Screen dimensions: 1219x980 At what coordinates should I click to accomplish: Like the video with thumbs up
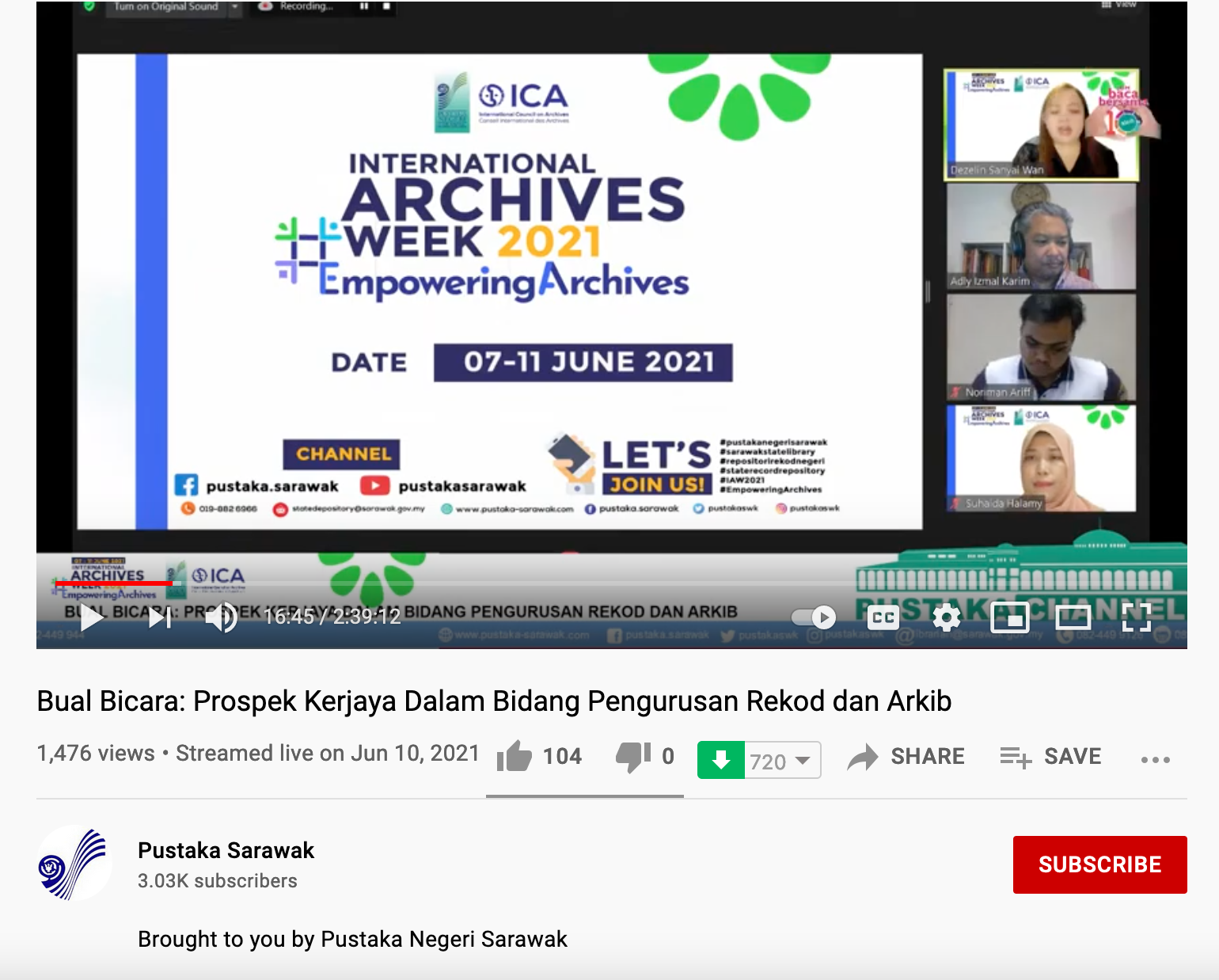click(x=515, y=757)
